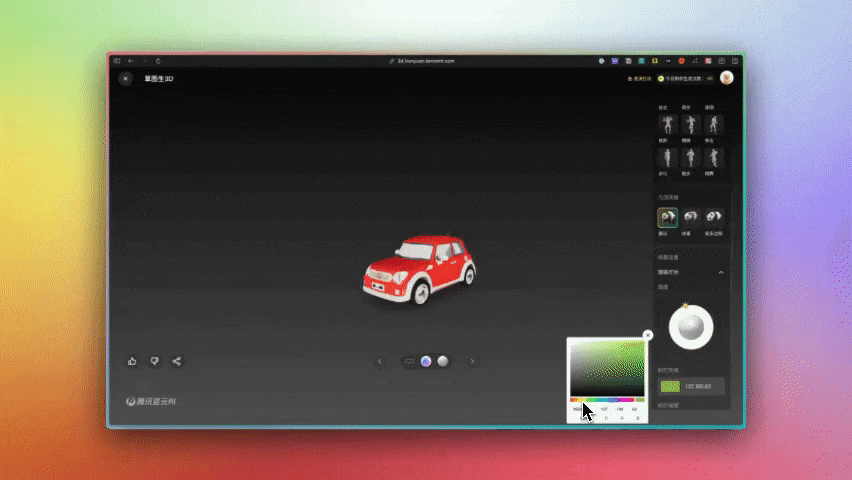Click the thumbs-down dislike icon
The image size is (852, 480).
(154, 361)
